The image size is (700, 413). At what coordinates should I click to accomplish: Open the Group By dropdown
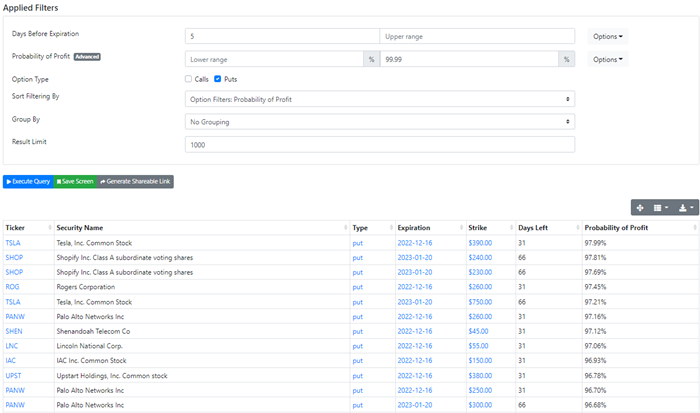pyautogui.click(x=380, y=121)
